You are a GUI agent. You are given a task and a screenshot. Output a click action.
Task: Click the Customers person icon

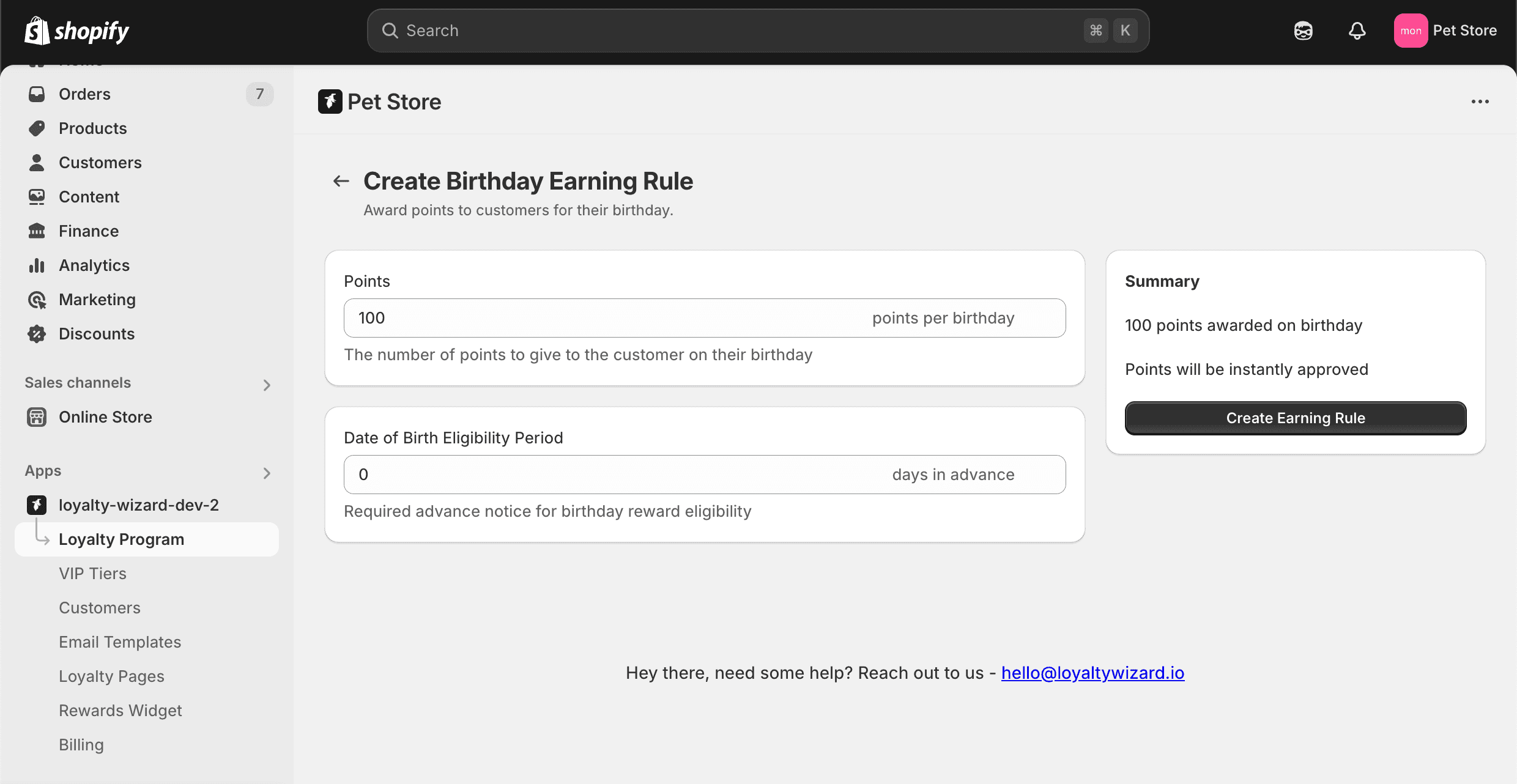tap(37, 162)
